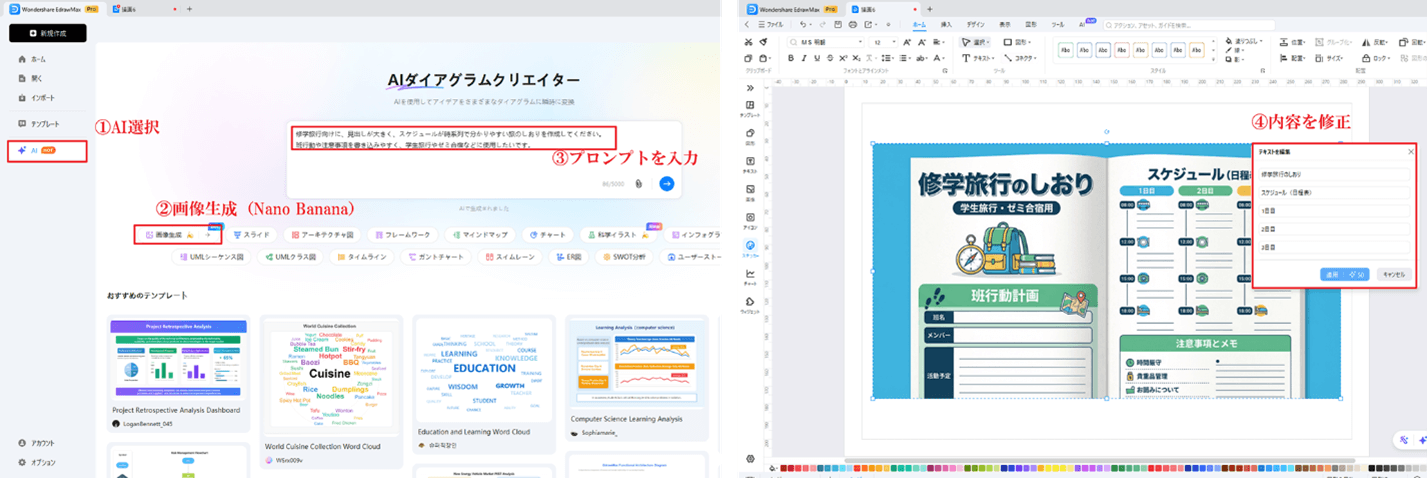Click into the AI prompt text box
Image resolution: width=1427 pixels, height=478 pixels.
point(484,160)
